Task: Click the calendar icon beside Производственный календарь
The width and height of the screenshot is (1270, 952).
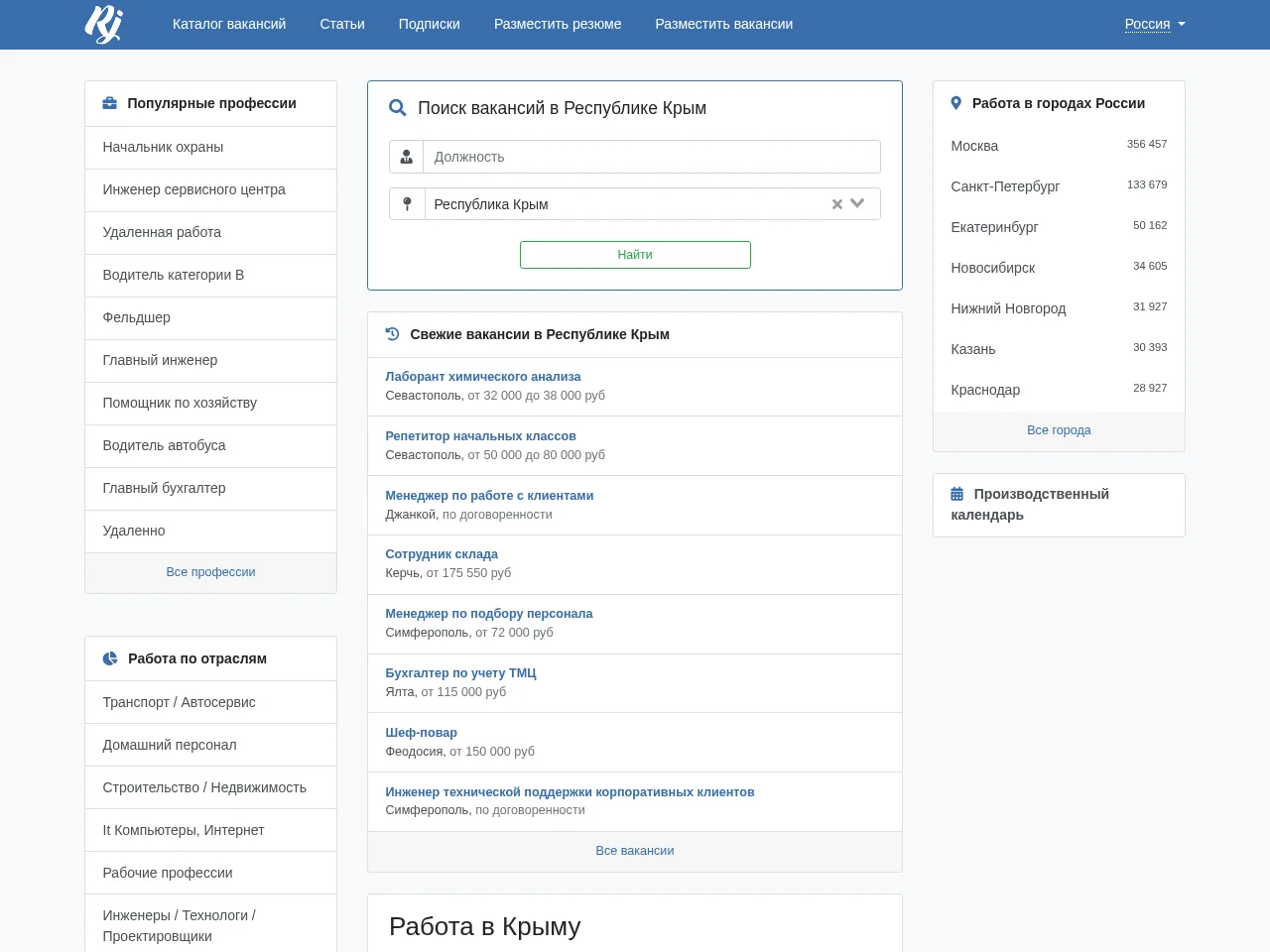Action: pyautogui.click(x=957, y=494)
